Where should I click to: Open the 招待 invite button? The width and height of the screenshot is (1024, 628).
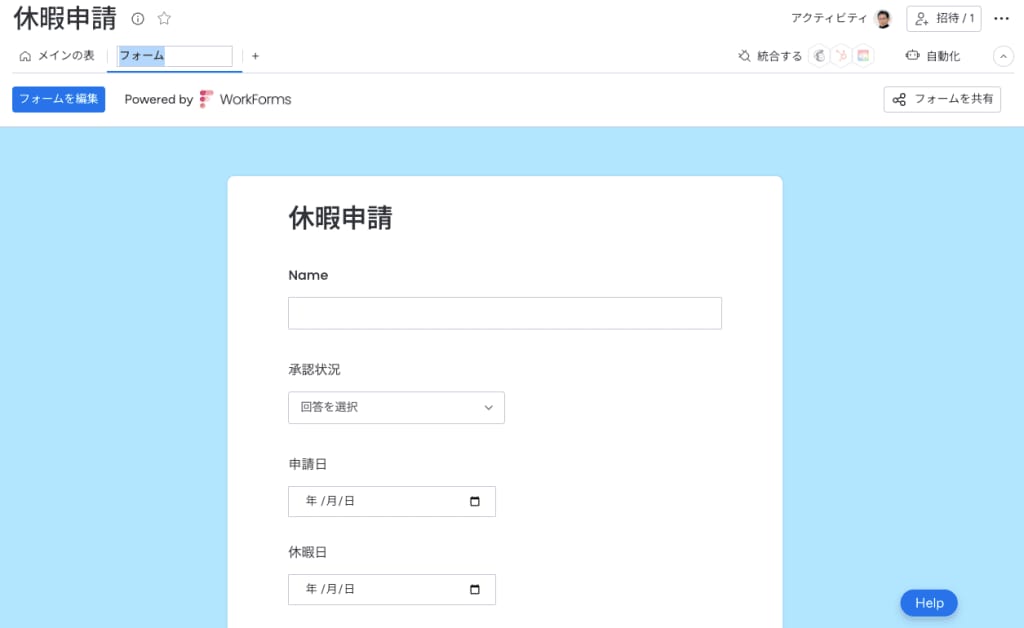click(943, 18)
